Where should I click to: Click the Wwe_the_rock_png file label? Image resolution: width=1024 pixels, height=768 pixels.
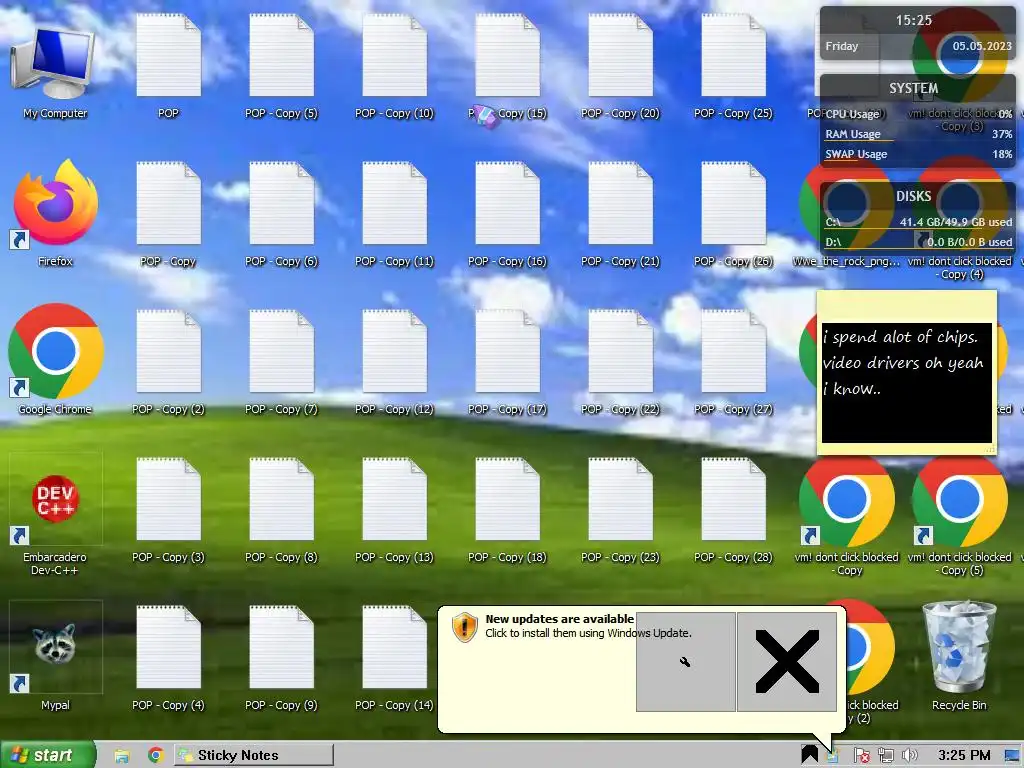[846, 261]
